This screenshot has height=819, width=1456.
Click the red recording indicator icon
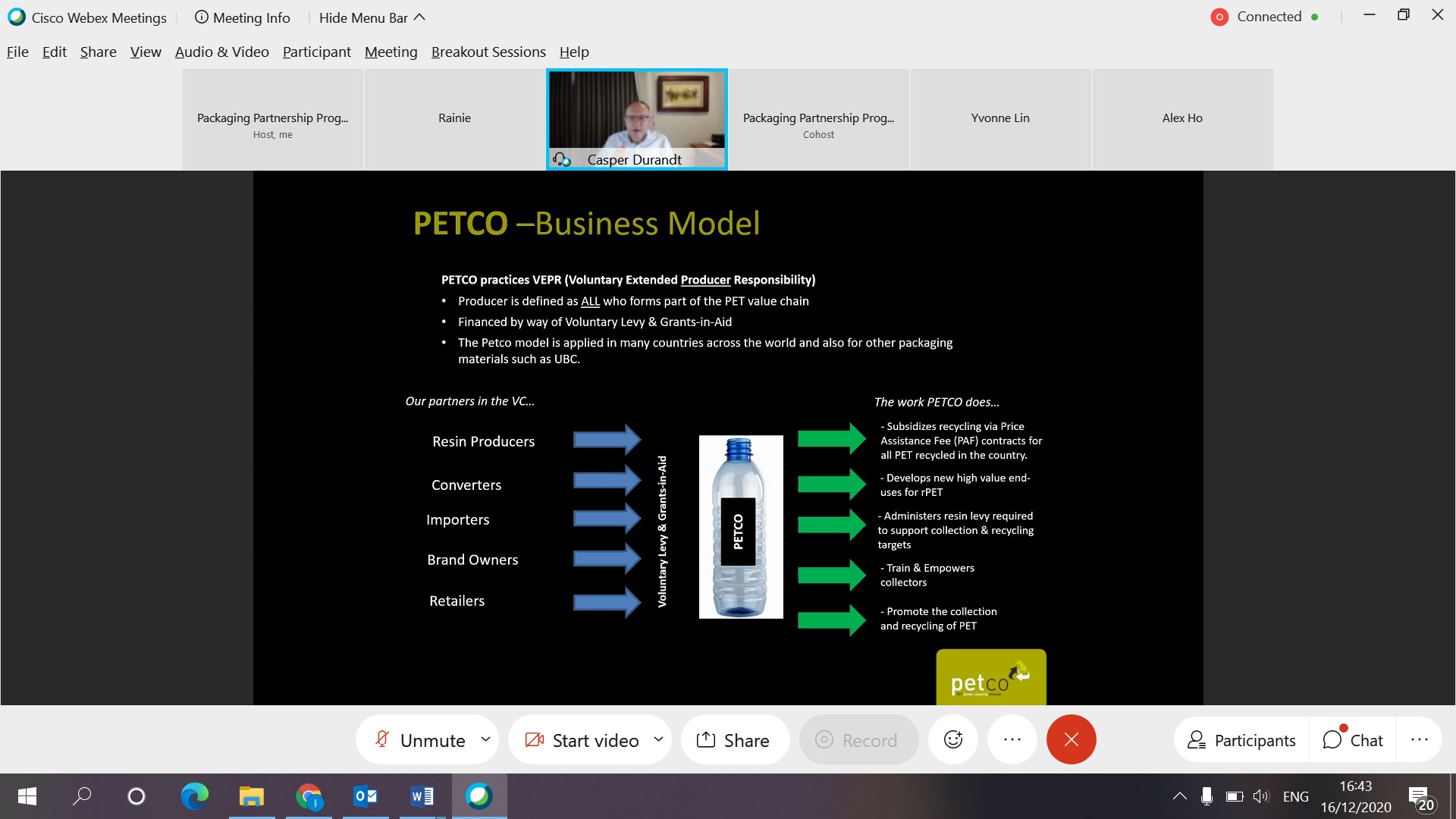click(x=1219, y=17)
